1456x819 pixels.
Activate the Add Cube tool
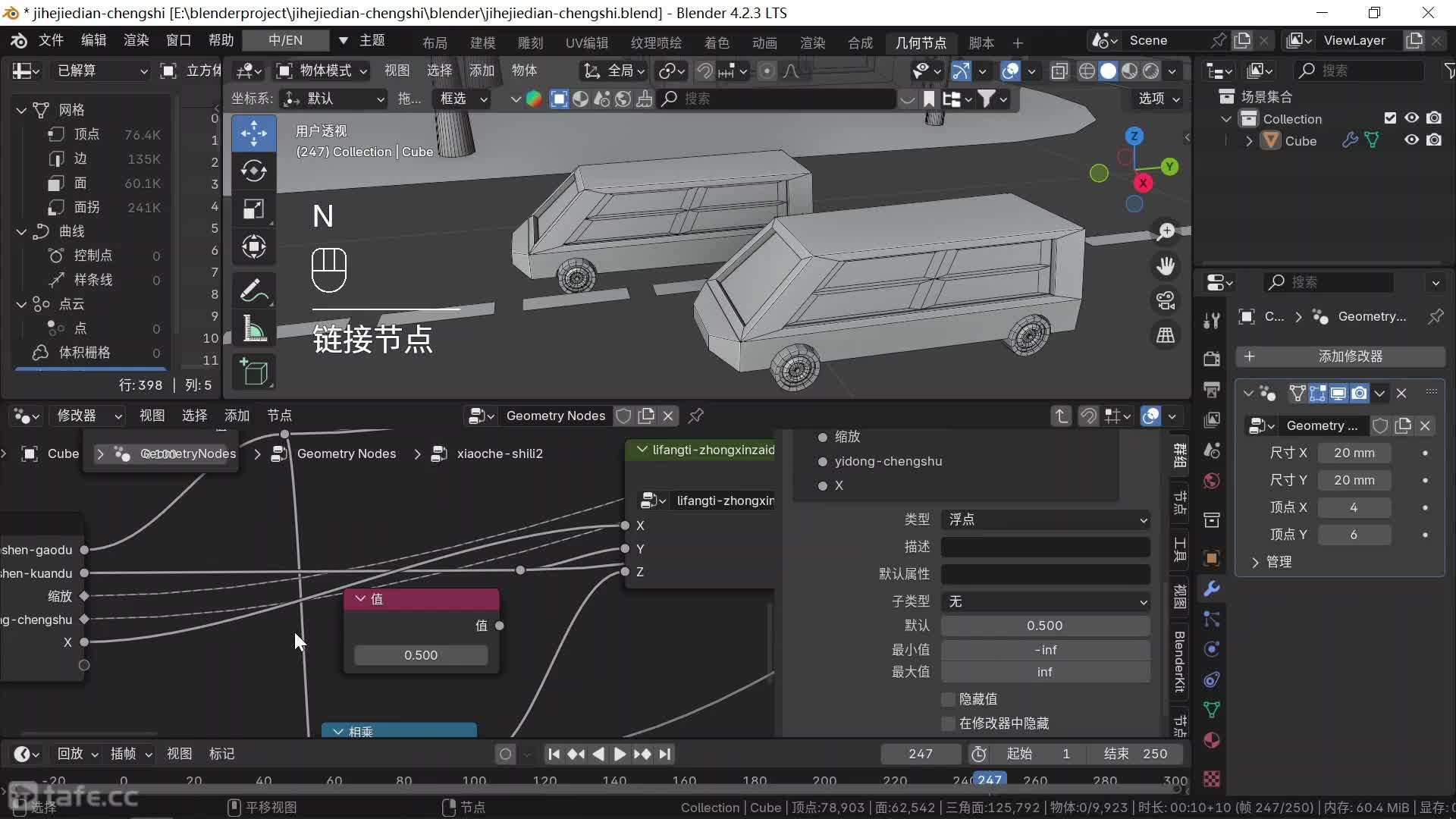tap(254, 372)
